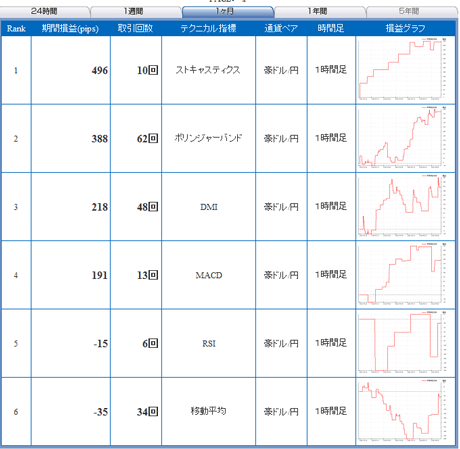Click the 通貨ペア column header

click(x=281, y=28)
